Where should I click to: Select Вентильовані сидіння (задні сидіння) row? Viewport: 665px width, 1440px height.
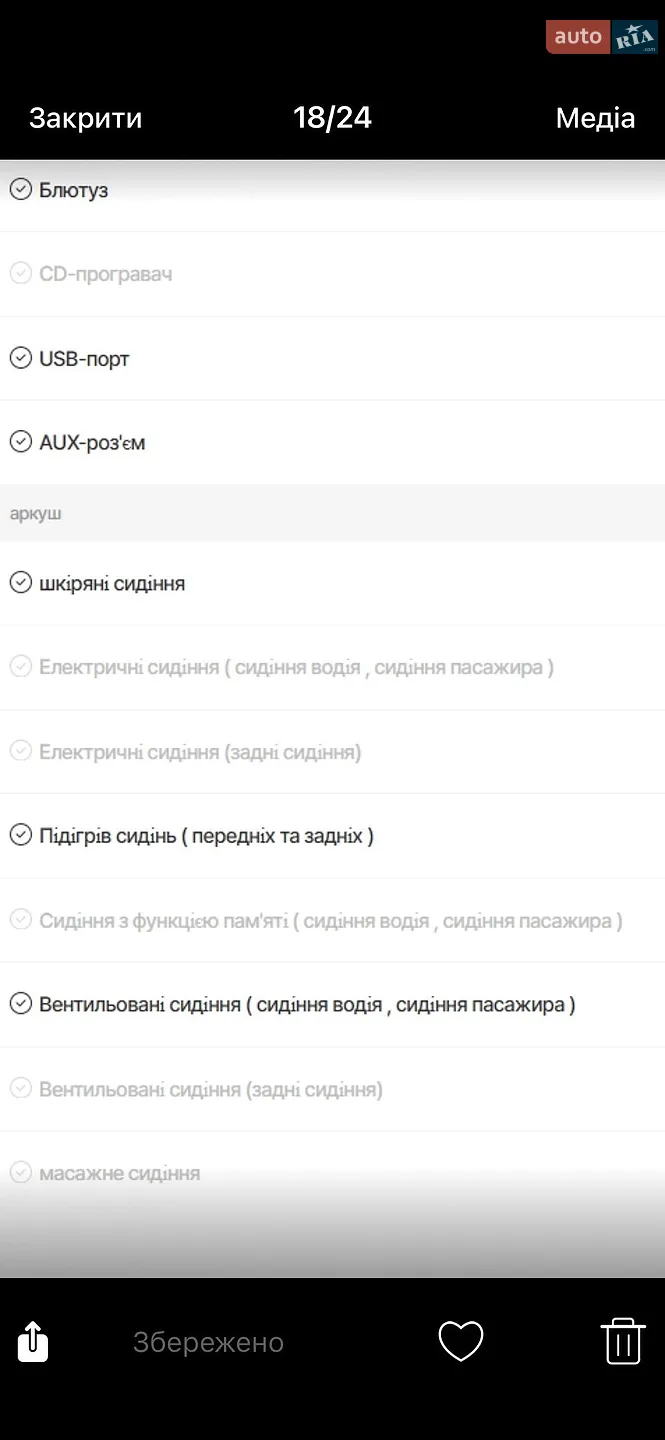(332, 1089)
